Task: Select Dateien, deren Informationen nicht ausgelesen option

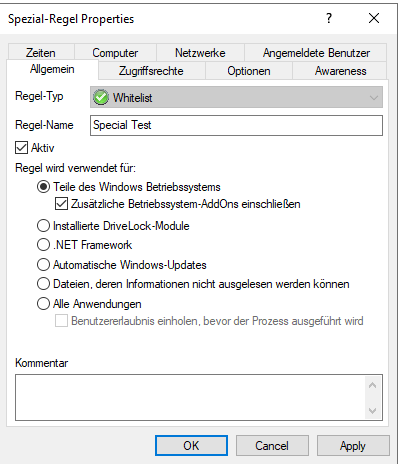Action: click(x=43, y=284)
